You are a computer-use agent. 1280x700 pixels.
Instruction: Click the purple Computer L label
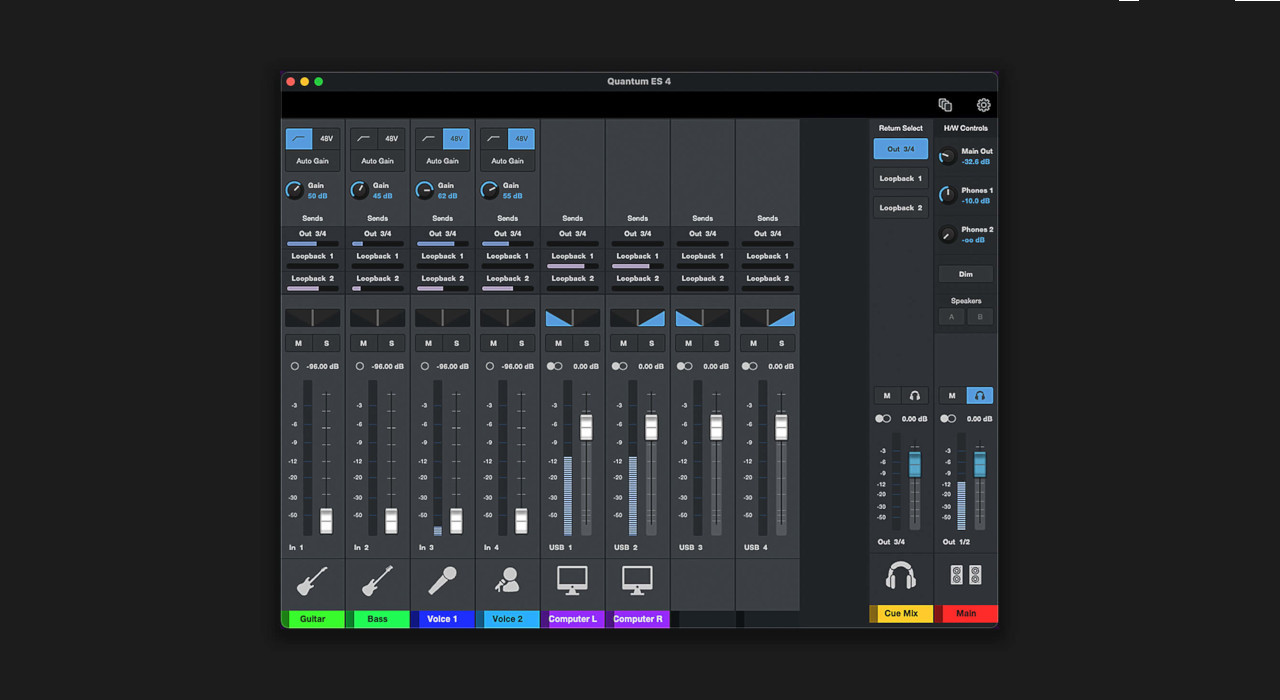(x=573, y=619)
